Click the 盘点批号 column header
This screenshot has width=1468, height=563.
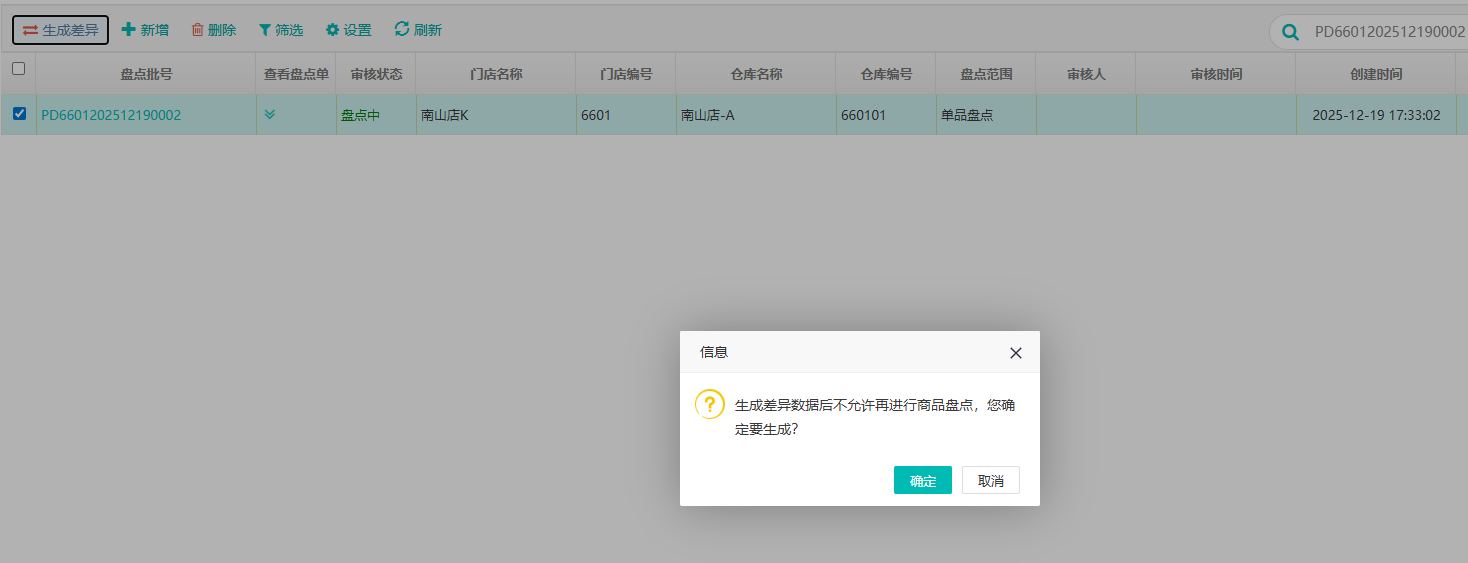pos(146,74)
